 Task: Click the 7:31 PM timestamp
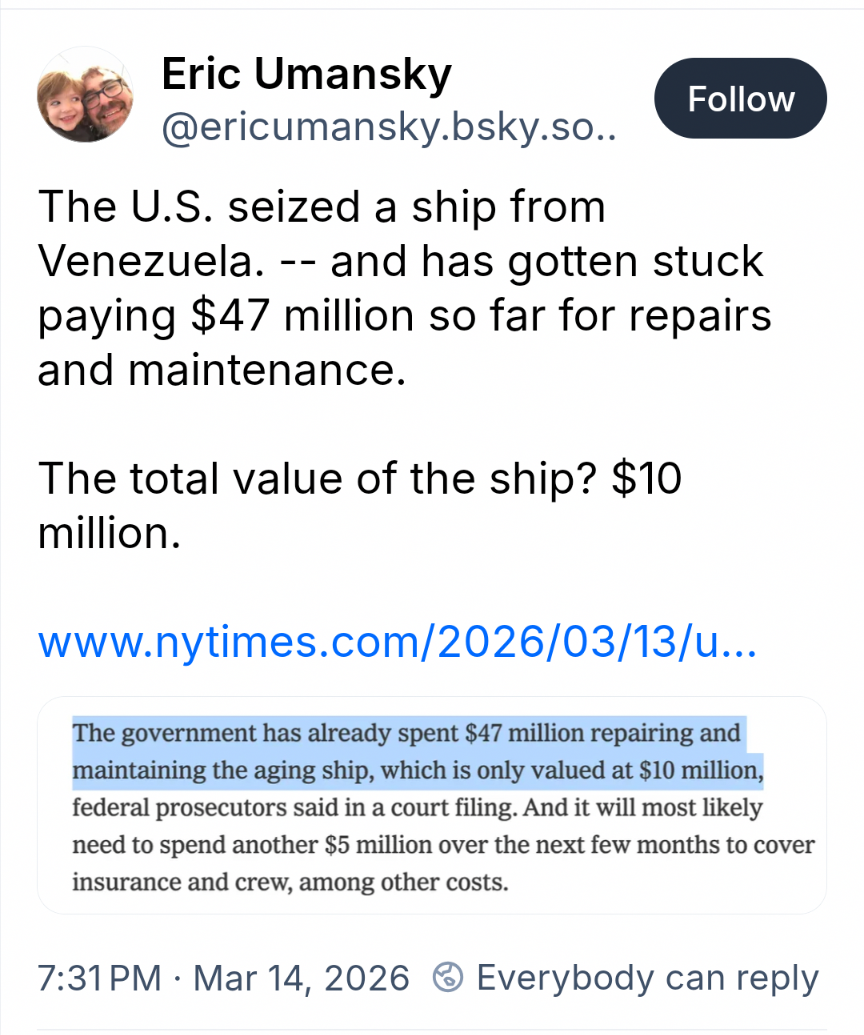[97, 977]
